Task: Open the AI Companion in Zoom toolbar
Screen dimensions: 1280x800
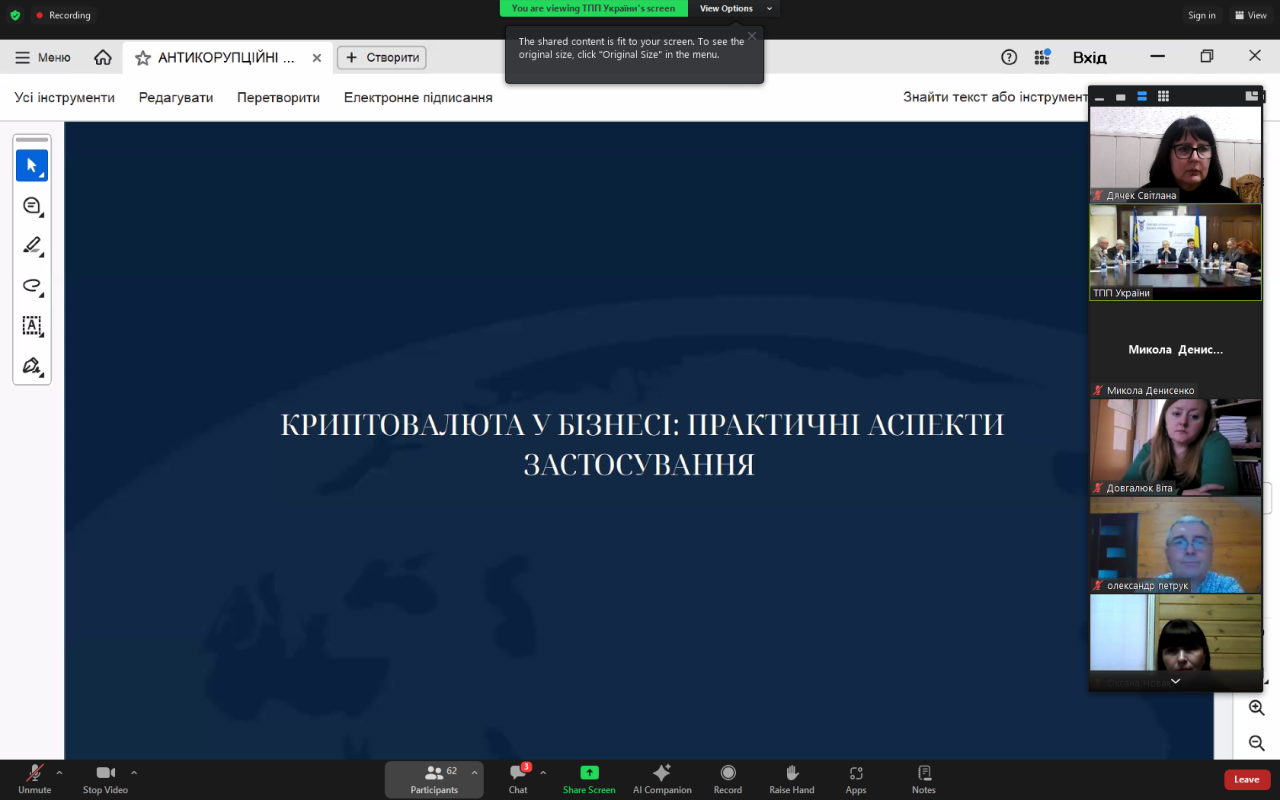Action: [661, 778]
